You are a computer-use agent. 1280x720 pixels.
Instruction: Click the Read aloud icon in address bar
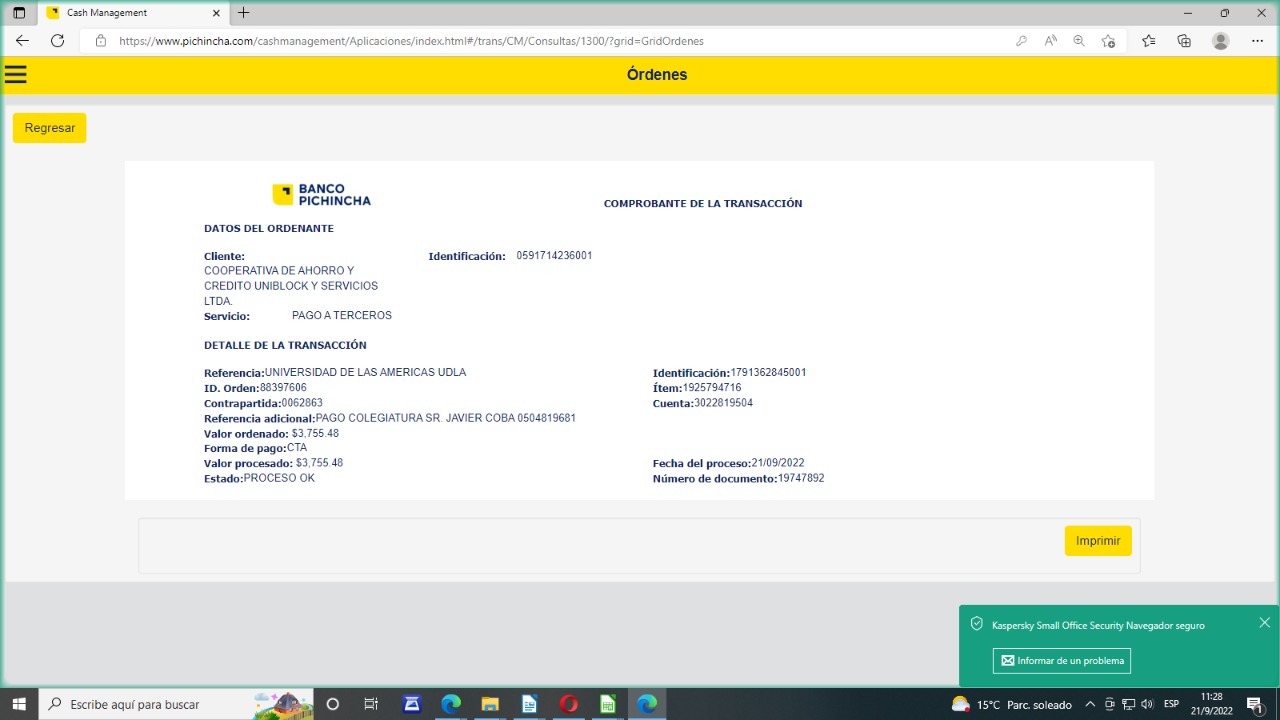(x=1051, y=41)
